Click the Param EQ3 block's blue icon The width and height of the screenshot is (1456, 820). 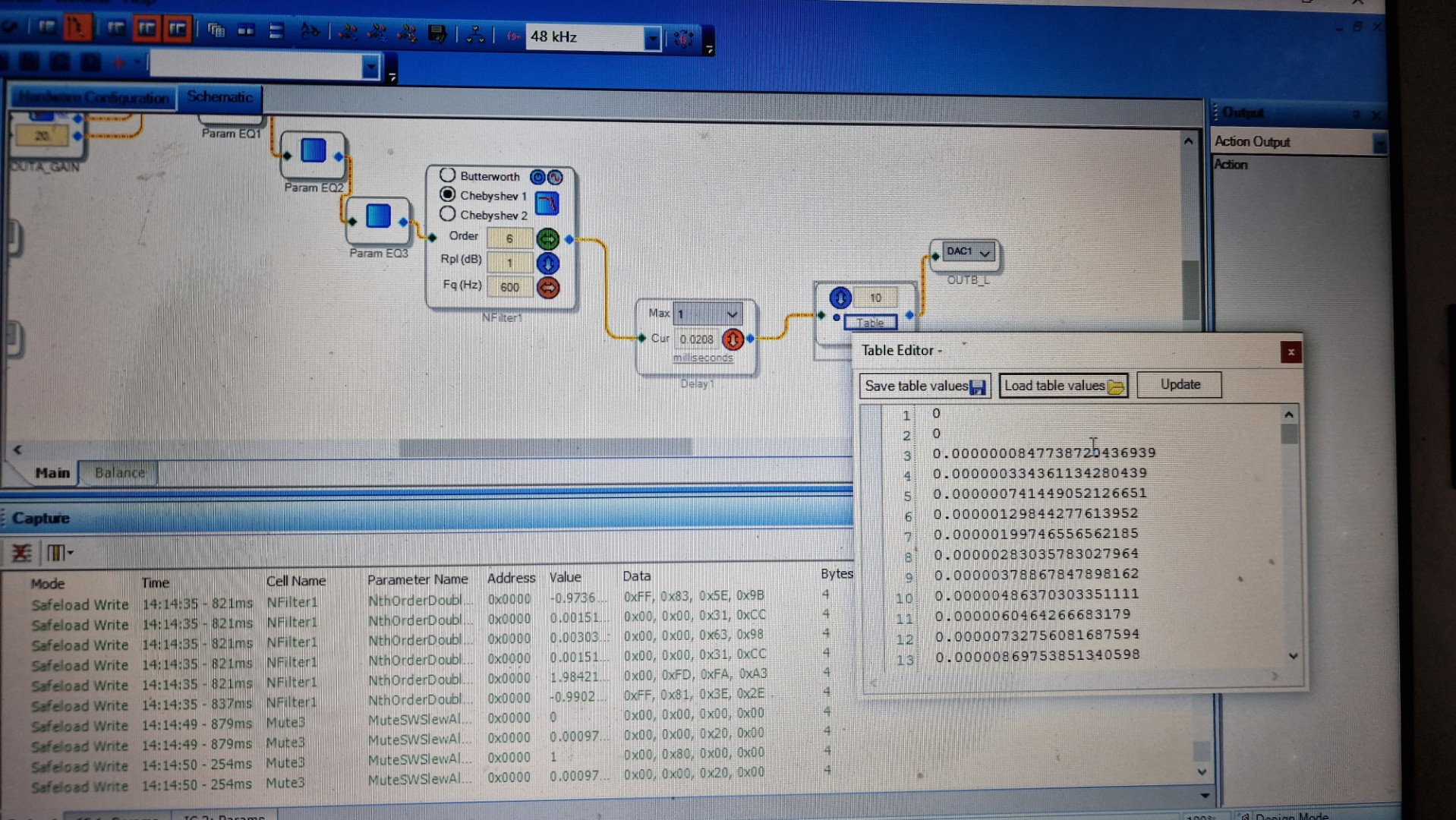[378, 216]
